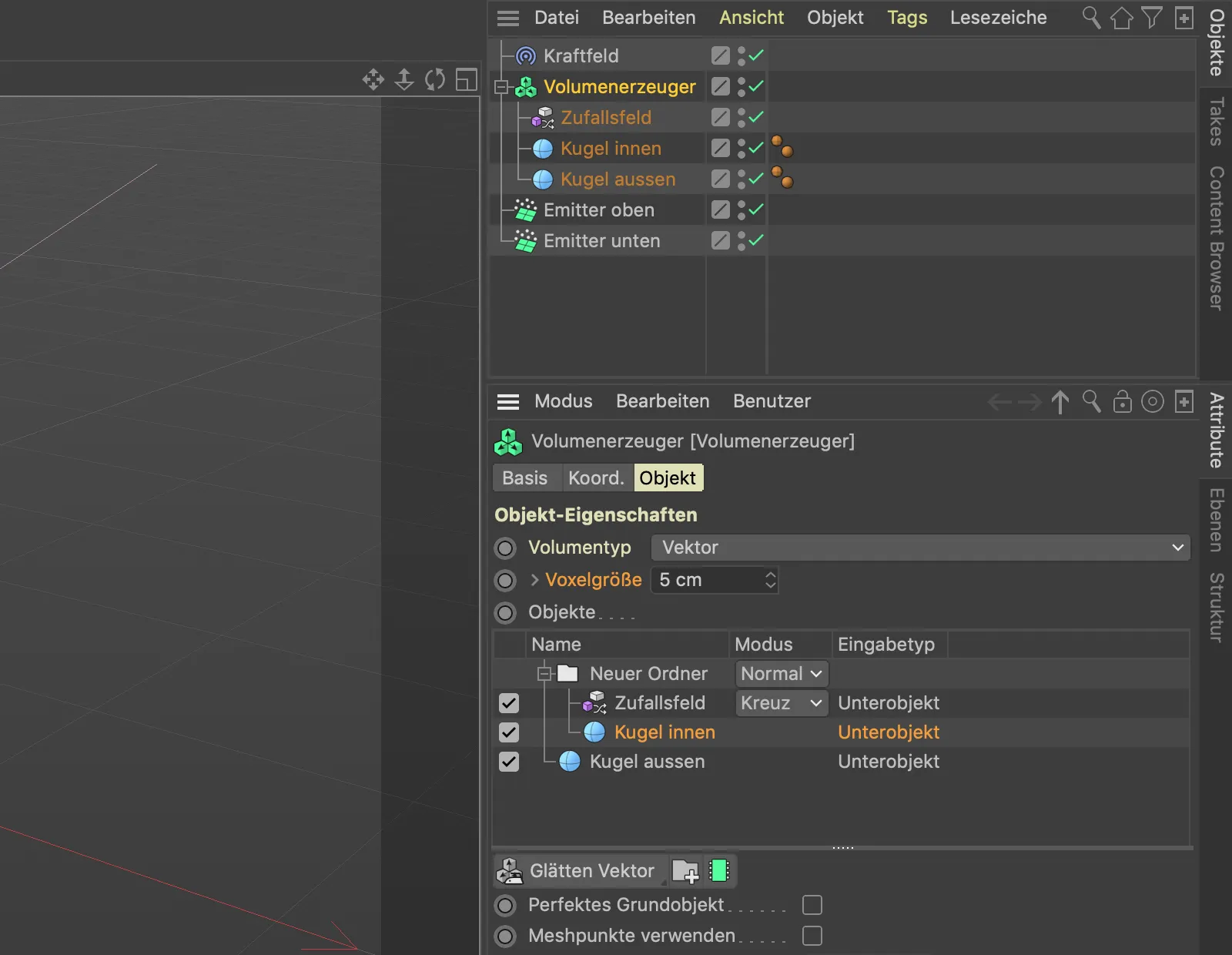Collapse the Neuer Ordner tree node

click(x=544, y=674)
